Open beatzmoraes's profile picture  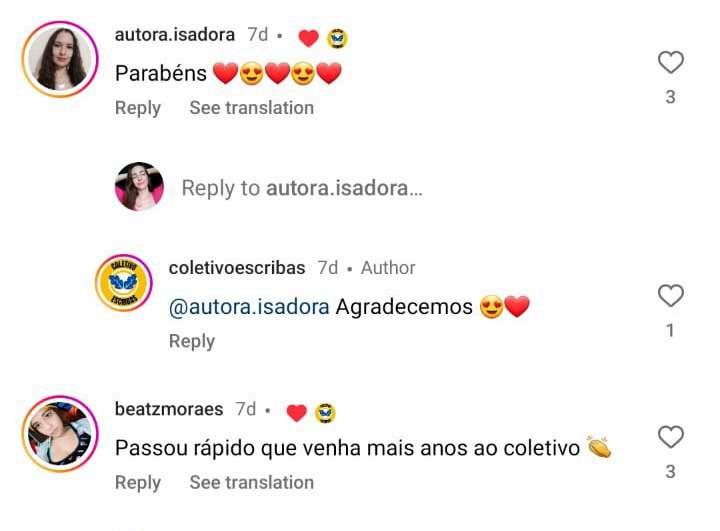[60, 434]
